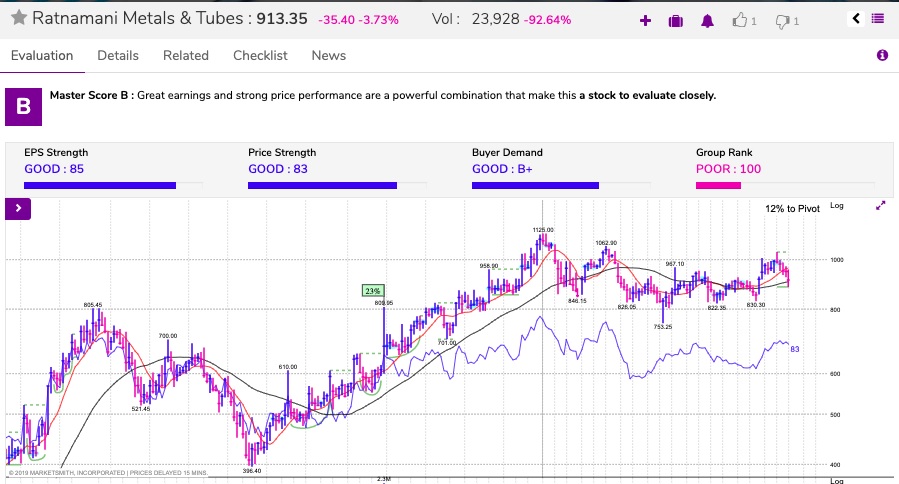Click the favorite star beside Ratnamani Metals
The height and width of the screenshot is (484, 899).
point(18,19)
